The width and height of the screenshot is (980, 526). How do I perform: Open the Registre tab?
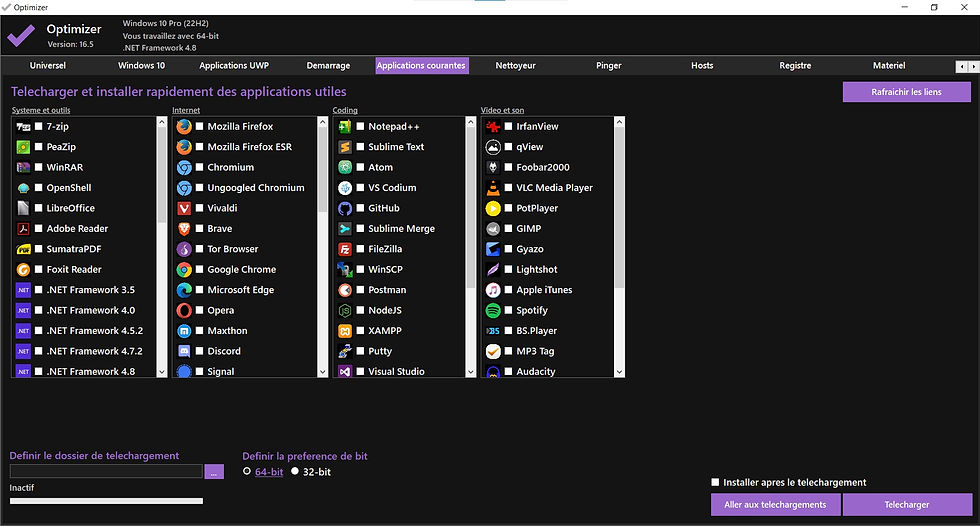795,66
